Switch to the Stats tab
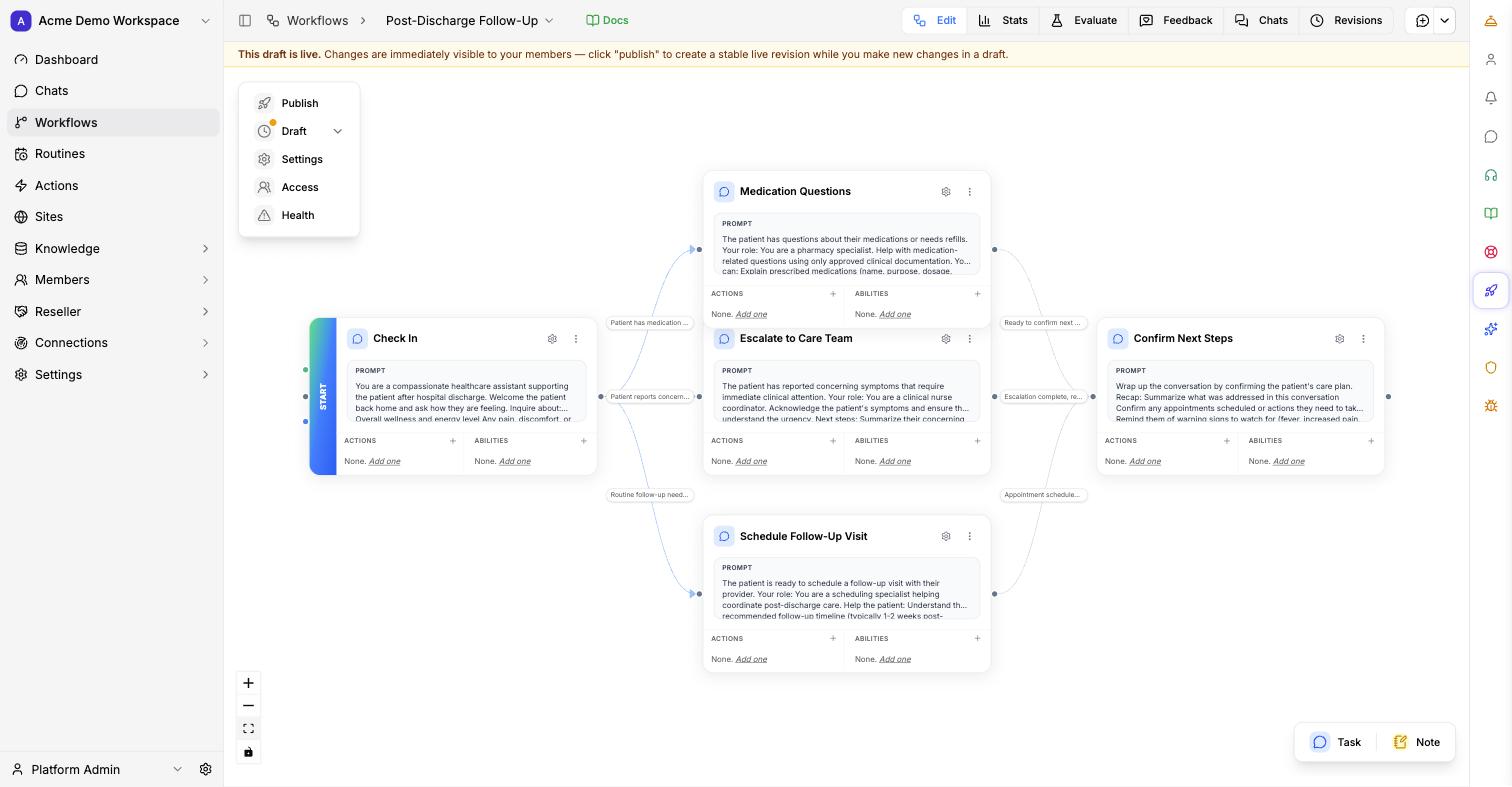This screenshot has height=787, width=1512. point(1003,21)
